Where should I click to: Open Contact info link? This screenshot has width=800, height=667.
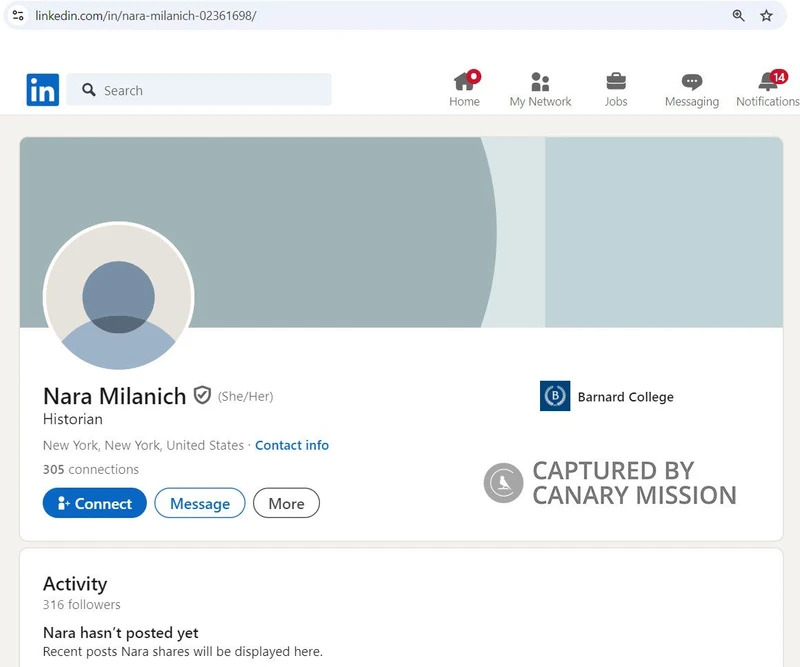pos(292,445)
